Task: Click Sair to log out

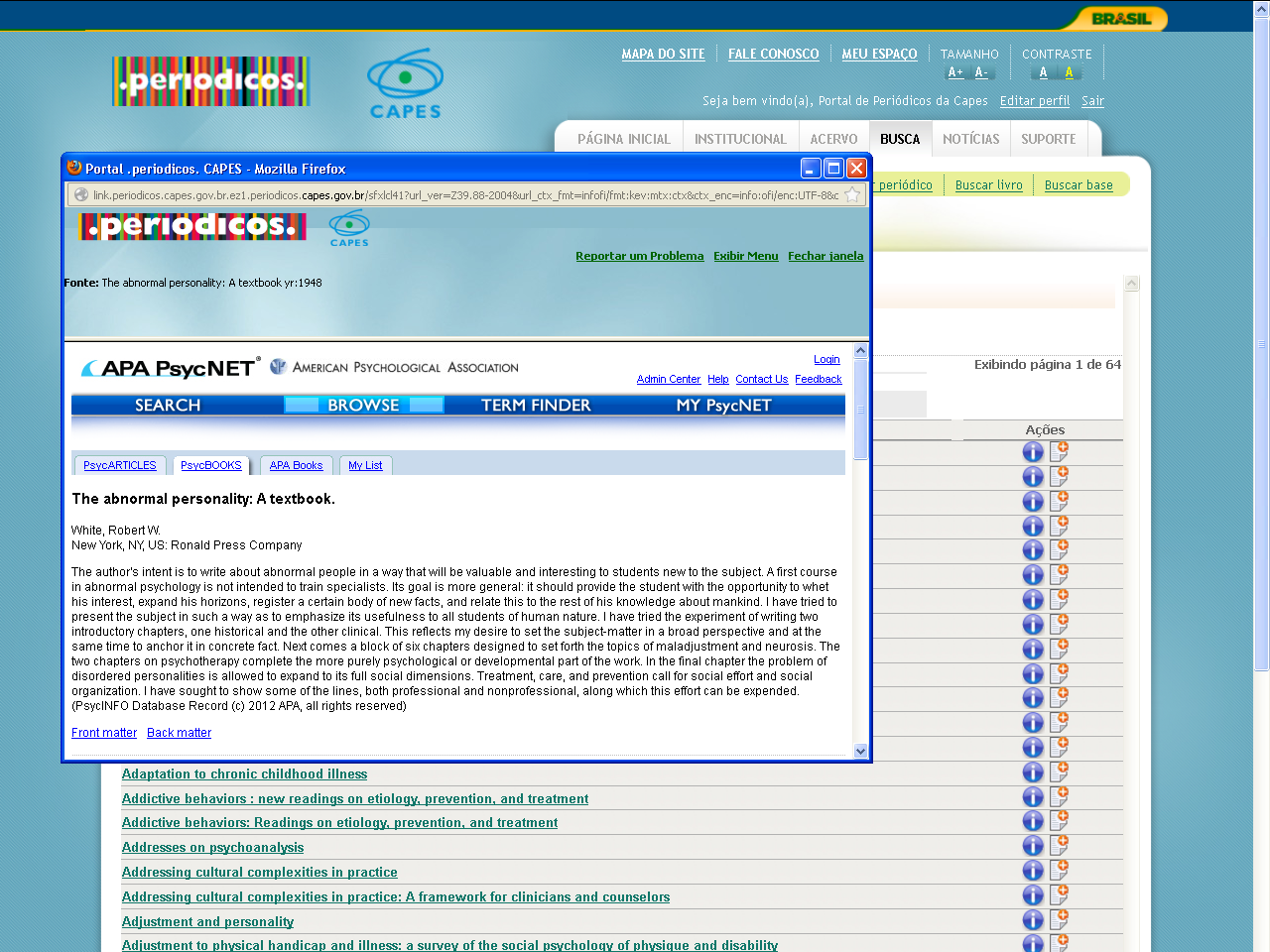Action: (x=1092, y=101)
